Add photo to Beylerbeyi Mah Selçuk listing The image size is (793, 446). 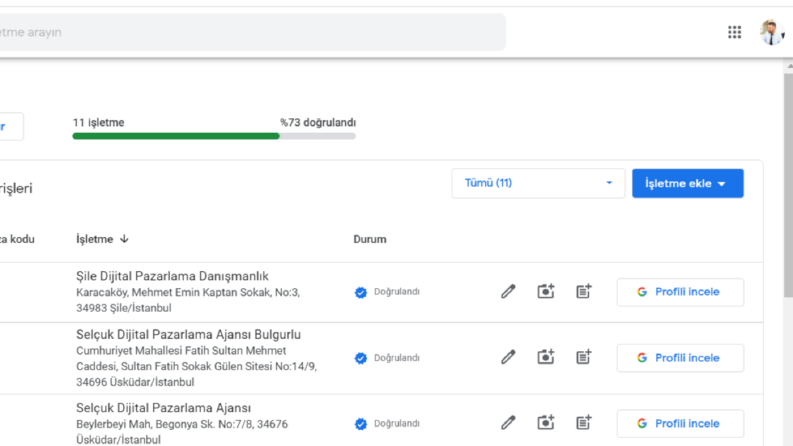(546, 422)
